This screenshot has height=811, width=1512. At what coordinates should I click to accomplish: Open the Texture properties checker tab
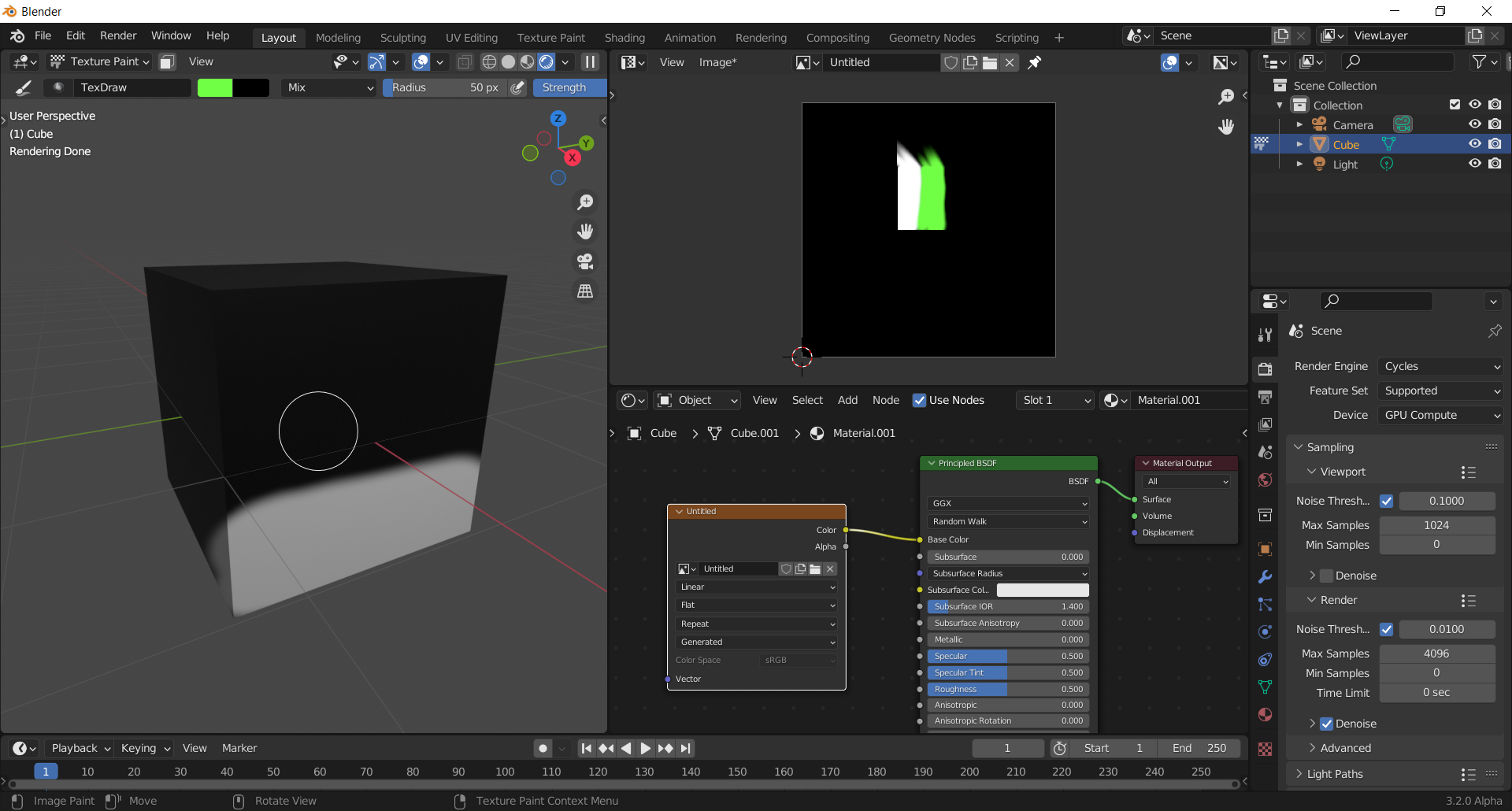[x=1266, y=749]
